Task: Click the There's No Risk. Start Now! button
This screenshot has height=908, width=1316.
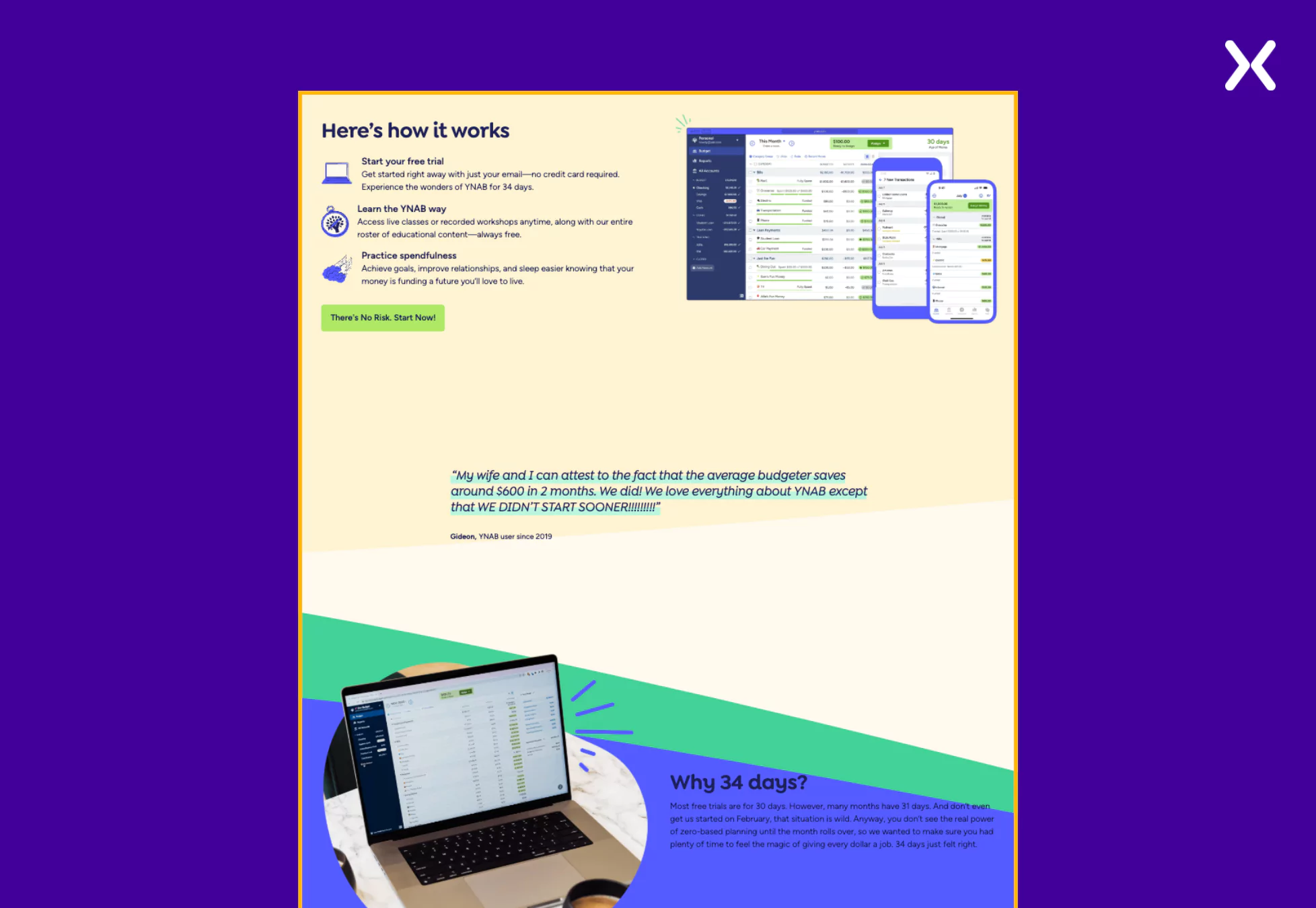Action: click(x=383, y=318)
